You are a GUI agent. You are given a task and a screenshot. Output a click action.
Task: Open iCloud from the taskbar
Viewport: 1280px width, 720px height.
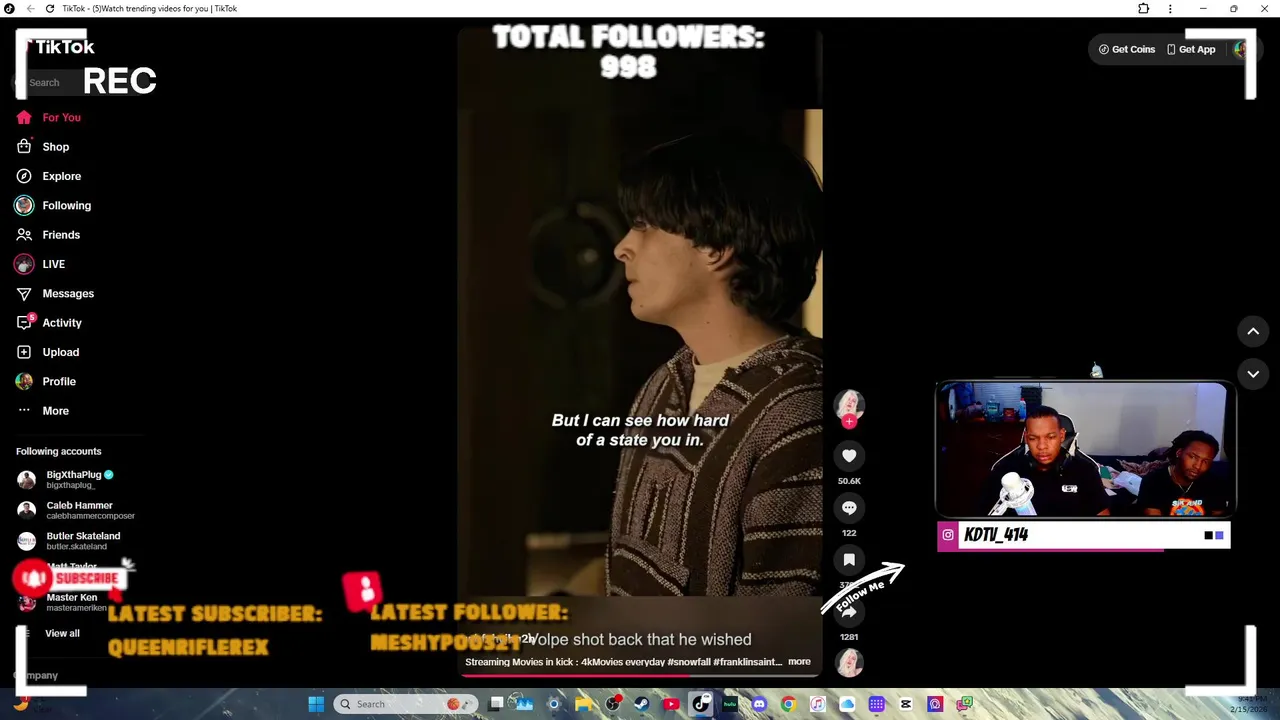click(847, 704)
